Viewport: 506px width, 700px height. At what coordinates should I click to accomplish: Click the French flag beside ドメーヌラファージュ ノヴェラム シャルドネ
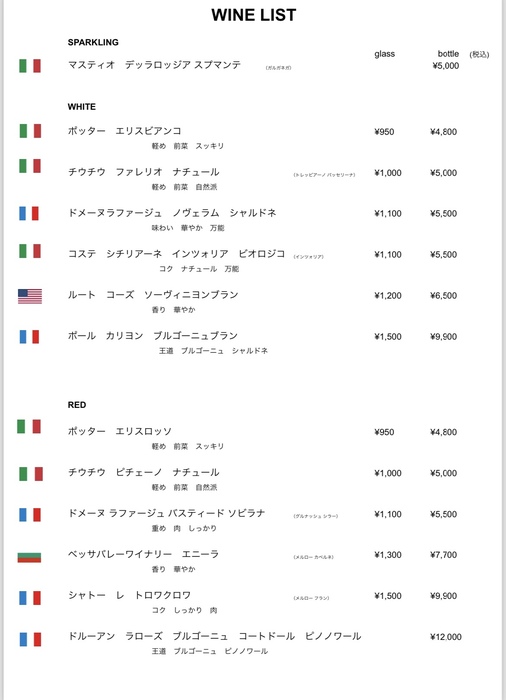coord(29,213)
